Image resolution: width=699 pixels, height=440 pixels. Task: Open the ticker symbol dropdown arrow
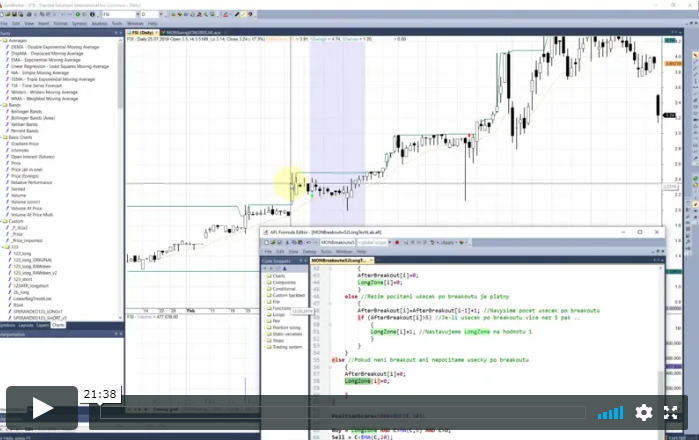pos(138,14)
